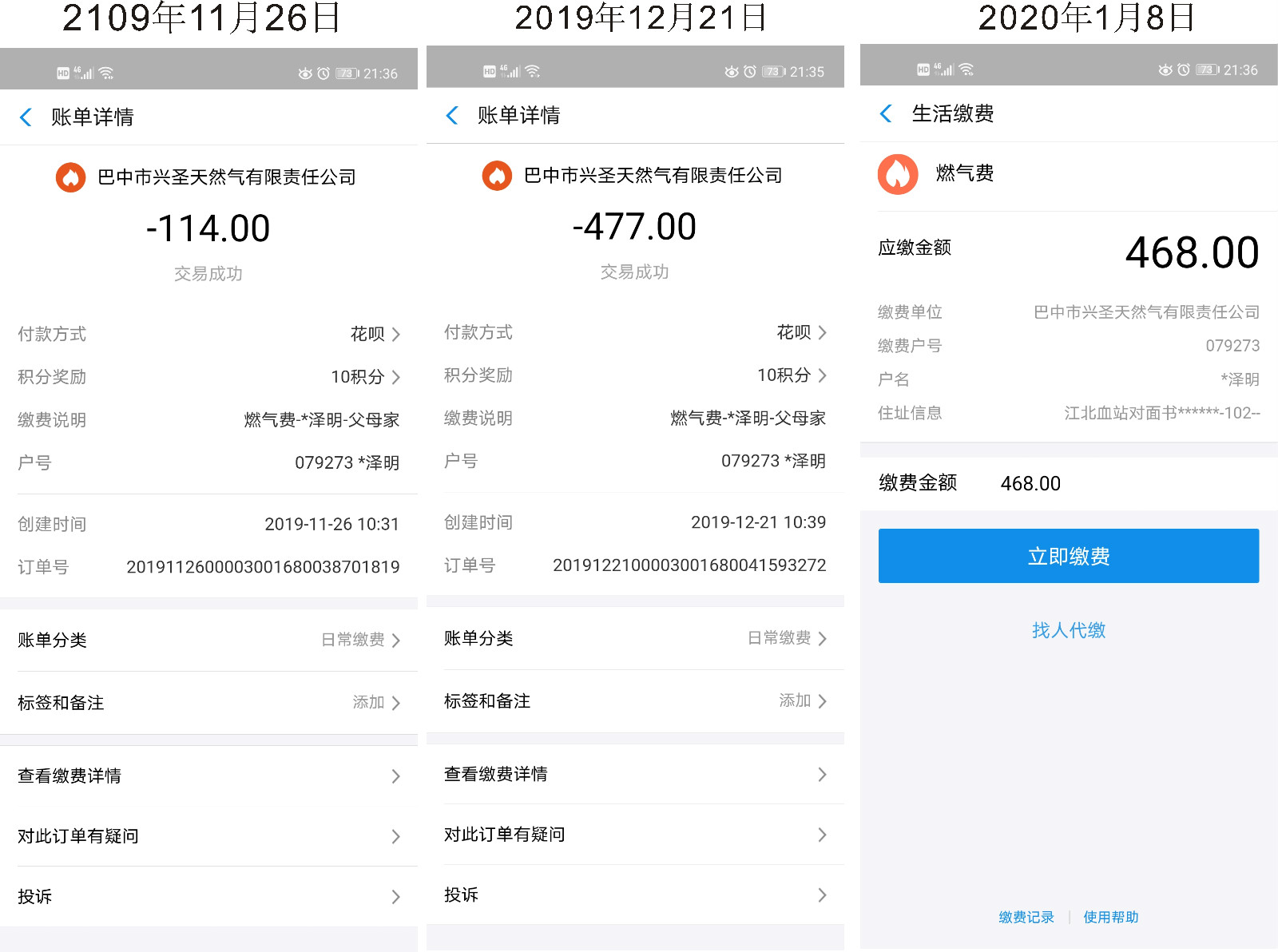Viewport: 1278px width, 952px height.
Task: Tap the Wi-Fi icon in the December status bar
Action: (x=533, y=71)
